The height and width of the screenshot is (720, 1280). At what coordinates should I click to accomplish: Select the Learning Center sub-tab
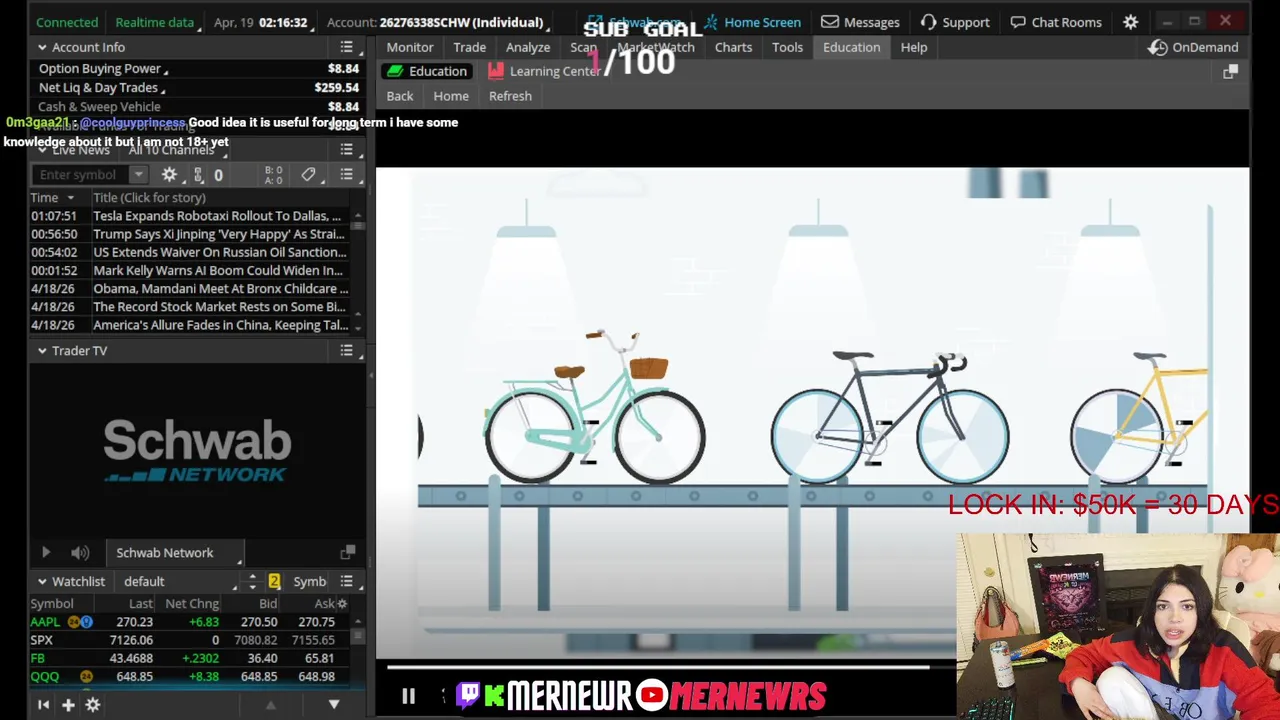point(544,71)
